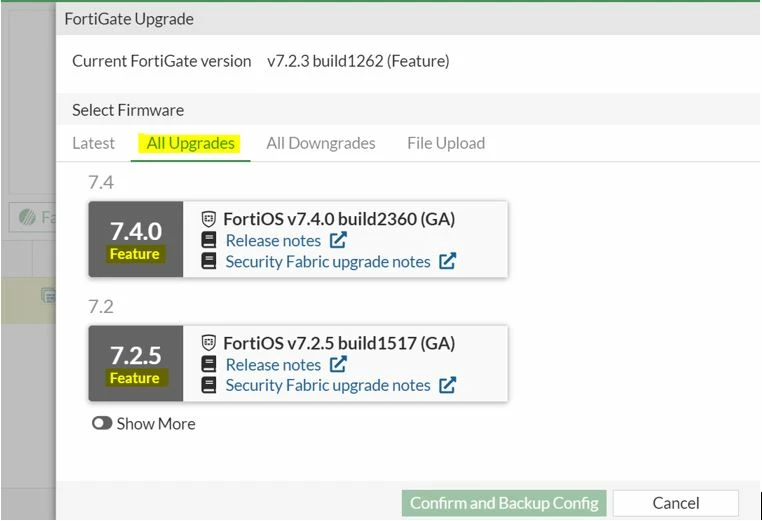
Task: Click book icon beside v7.2.5 Release notes
Action: 208,364
